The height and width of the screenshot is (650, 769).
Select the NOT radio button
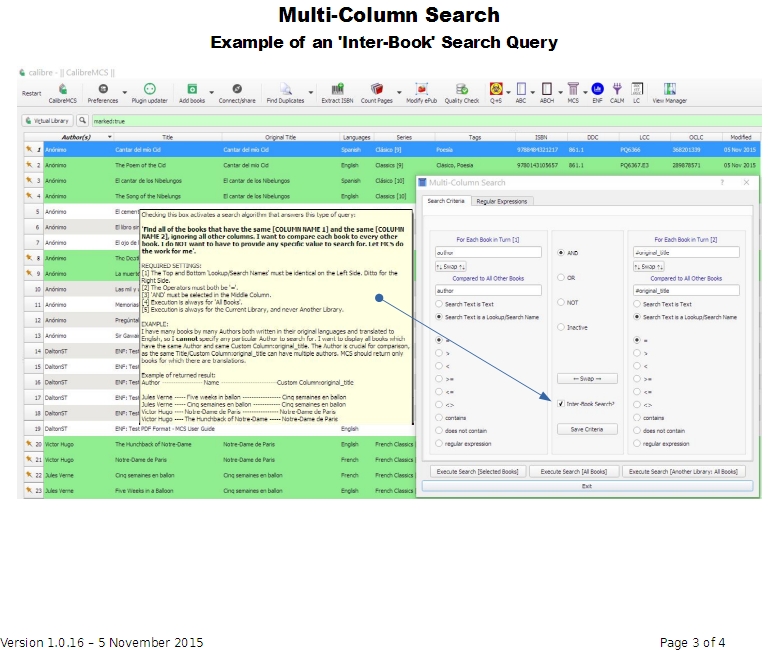click(561, 302)
